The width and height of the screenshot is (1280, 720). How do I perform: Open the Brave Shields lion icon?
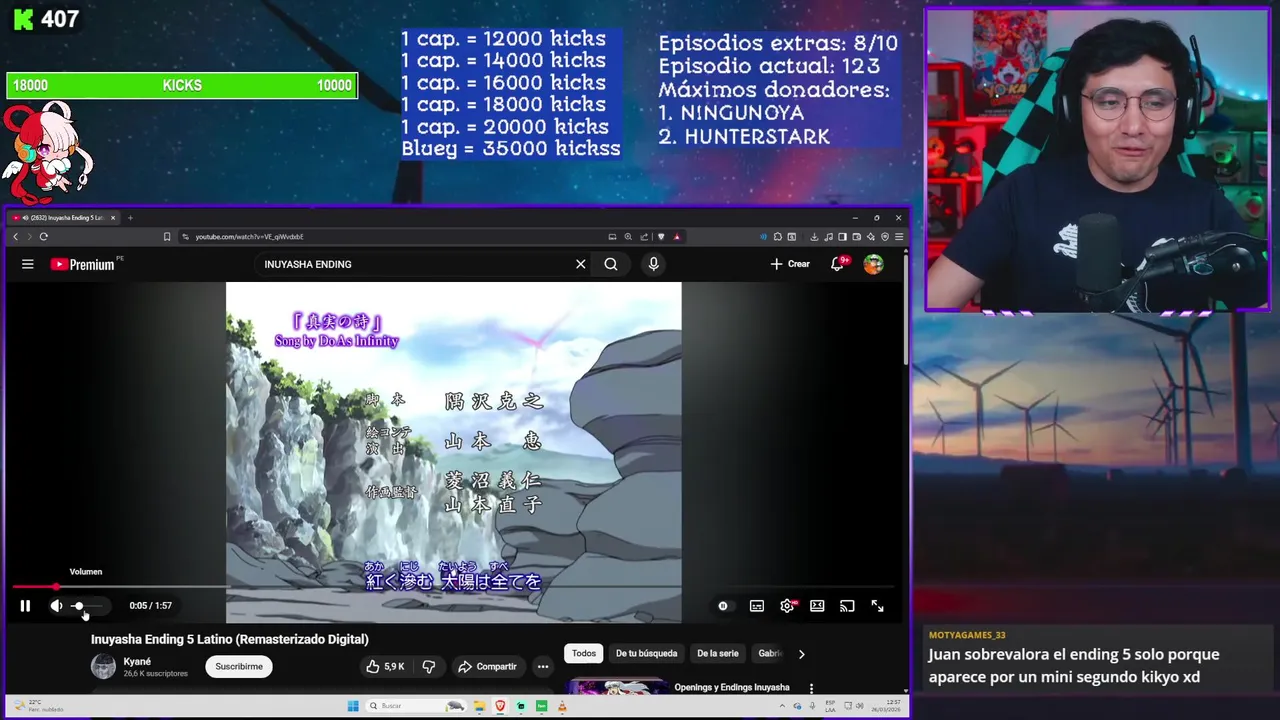click(x=661, y=237)
